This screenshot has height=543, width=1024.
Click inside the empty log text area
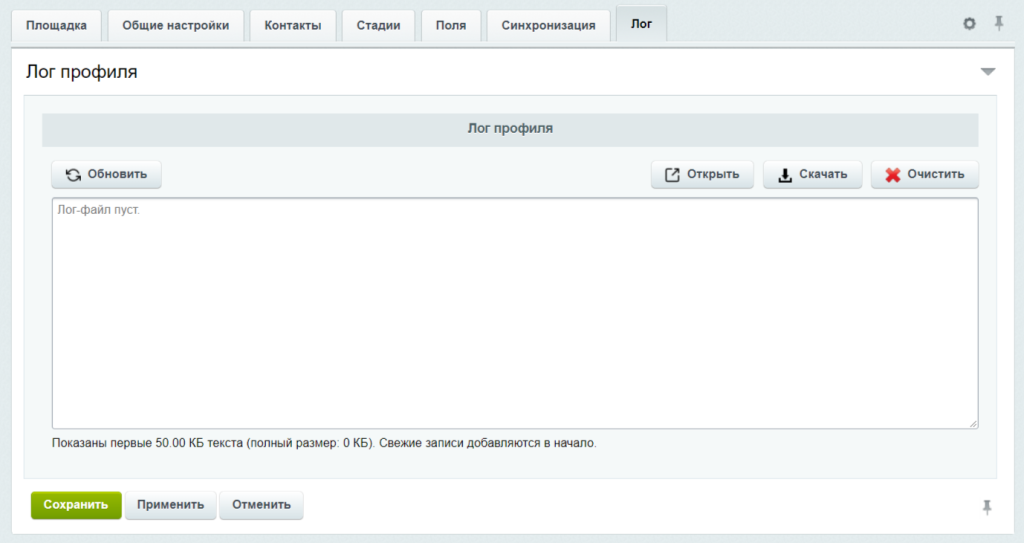(515, 314)
